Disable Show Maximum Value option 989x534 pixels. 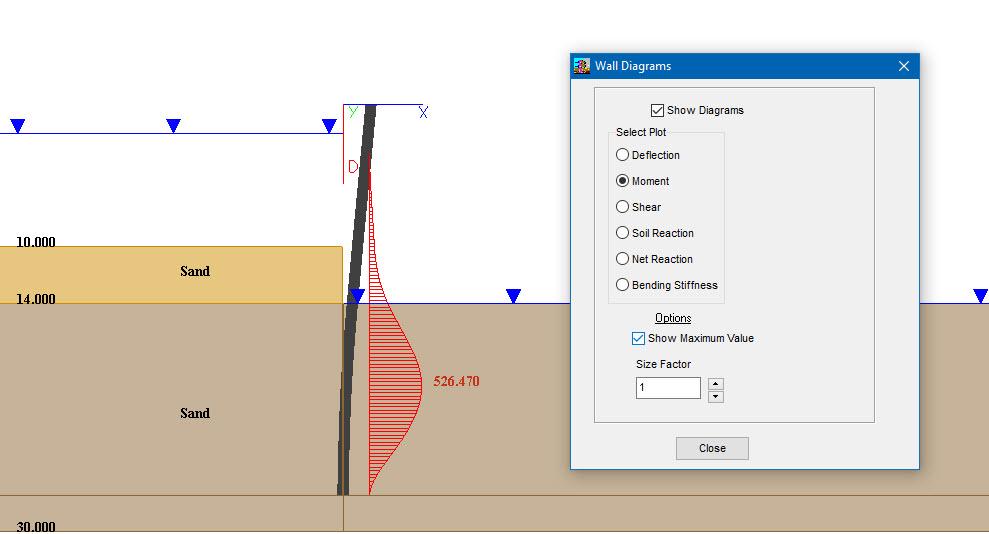click(x=639, y=338)
